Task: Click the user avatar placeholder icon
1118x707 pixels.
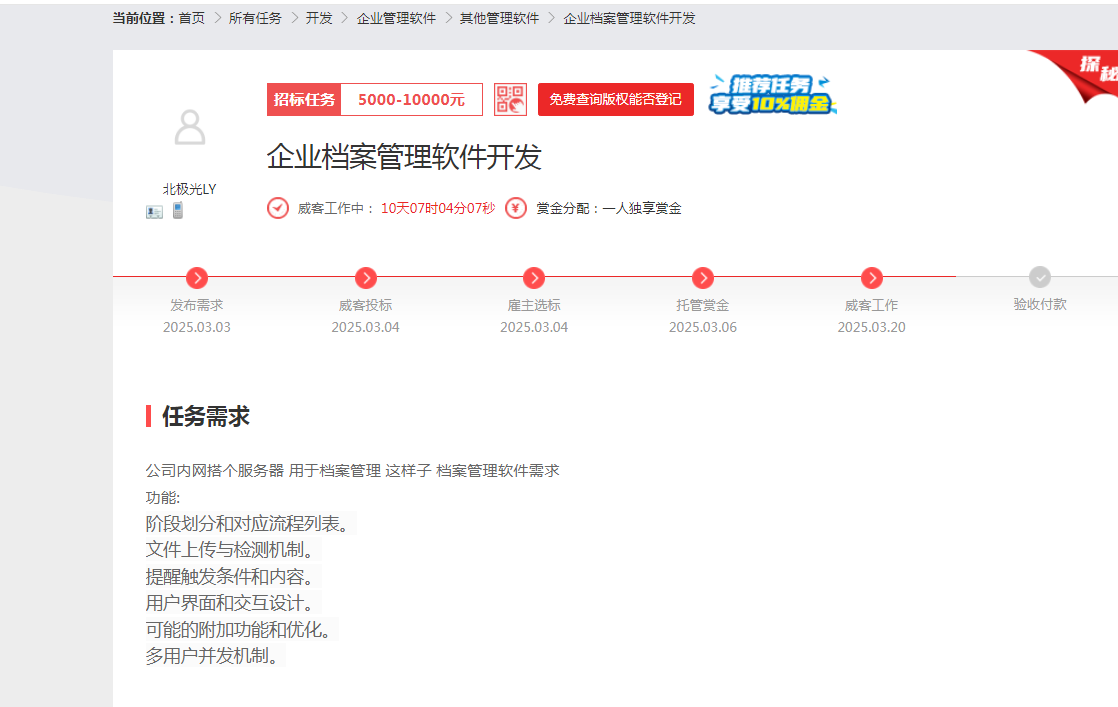Action: 190,128
